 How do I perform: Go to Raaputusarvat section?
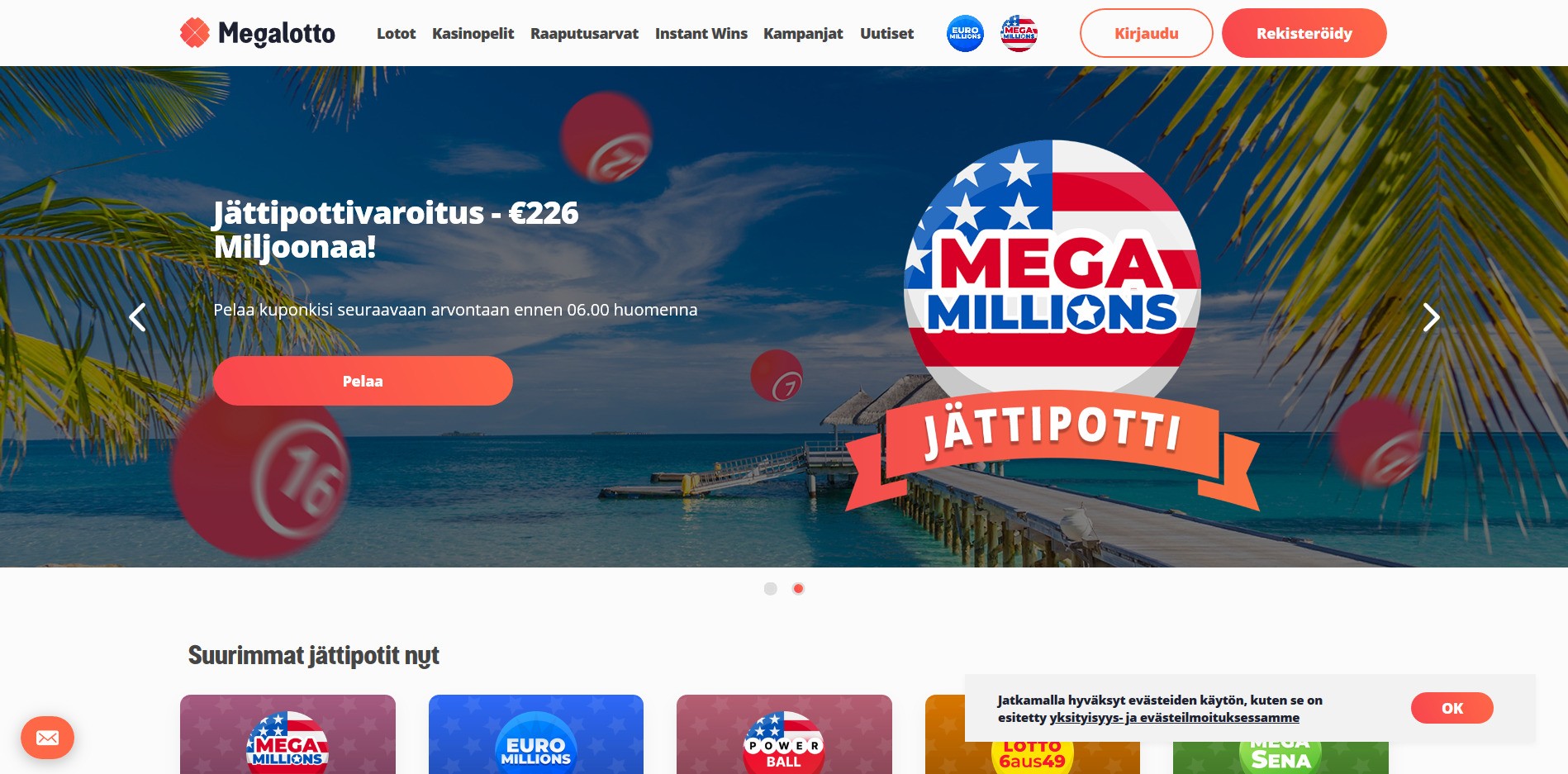[x=584, y=34]
